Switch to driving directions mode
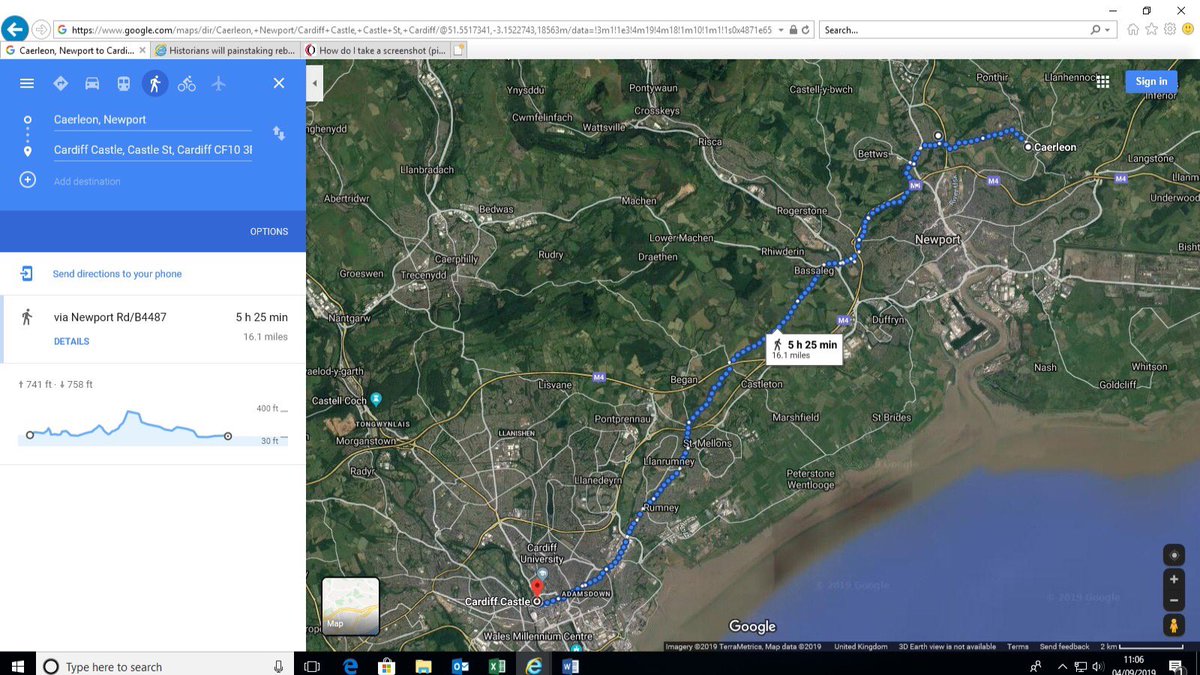 (x=92, y=84)
